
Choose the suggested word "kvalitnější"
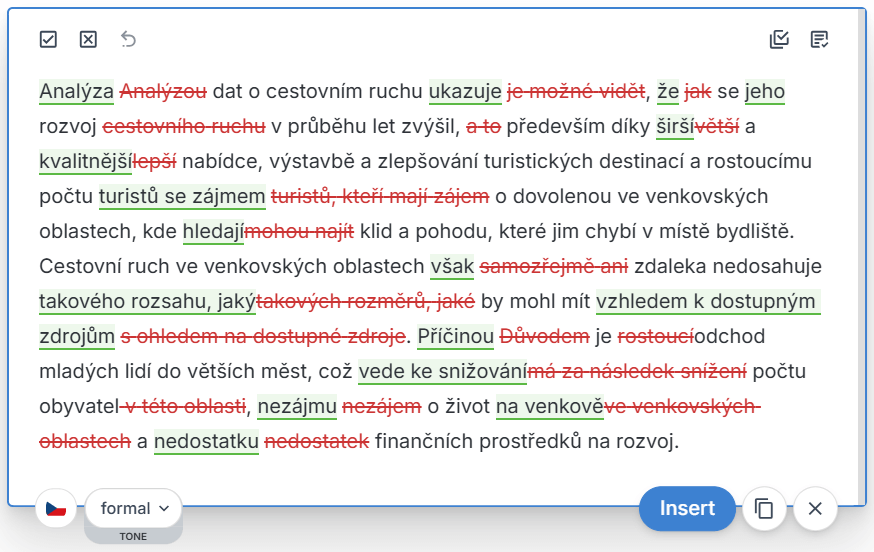[86, 161]
